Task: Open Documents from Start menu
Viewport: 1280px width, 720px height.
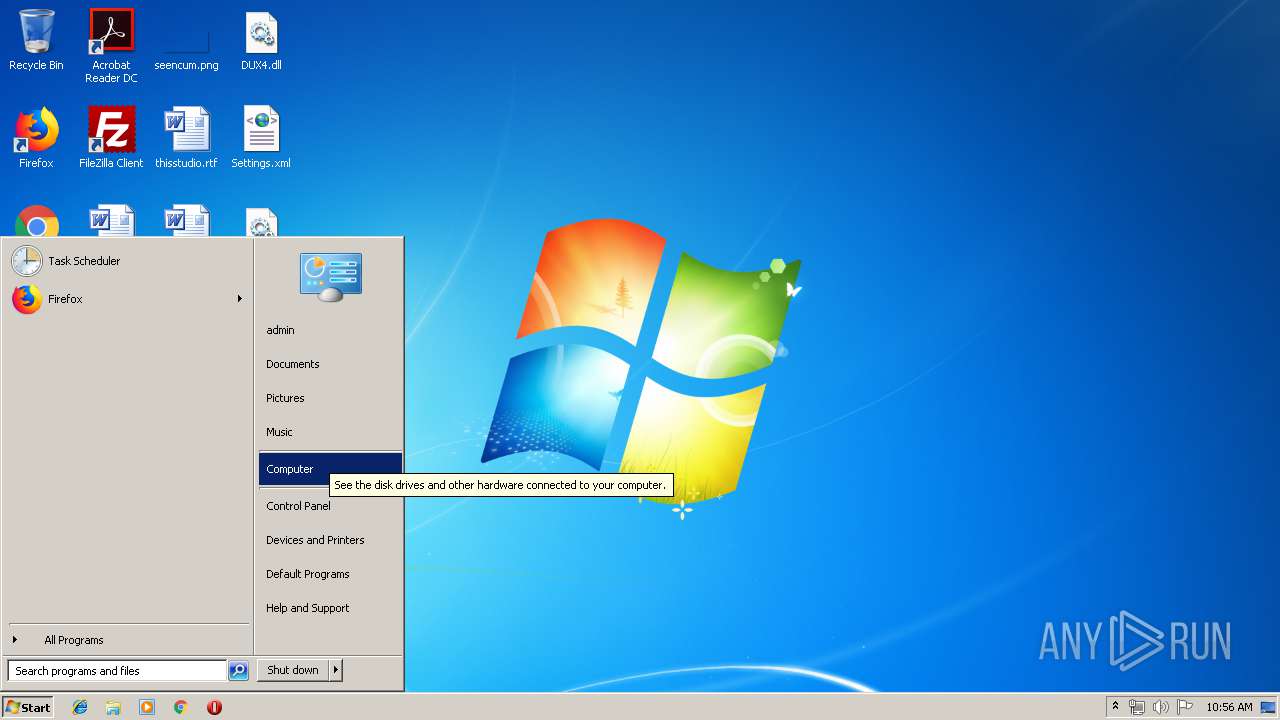Action: (x=330, y=364)
